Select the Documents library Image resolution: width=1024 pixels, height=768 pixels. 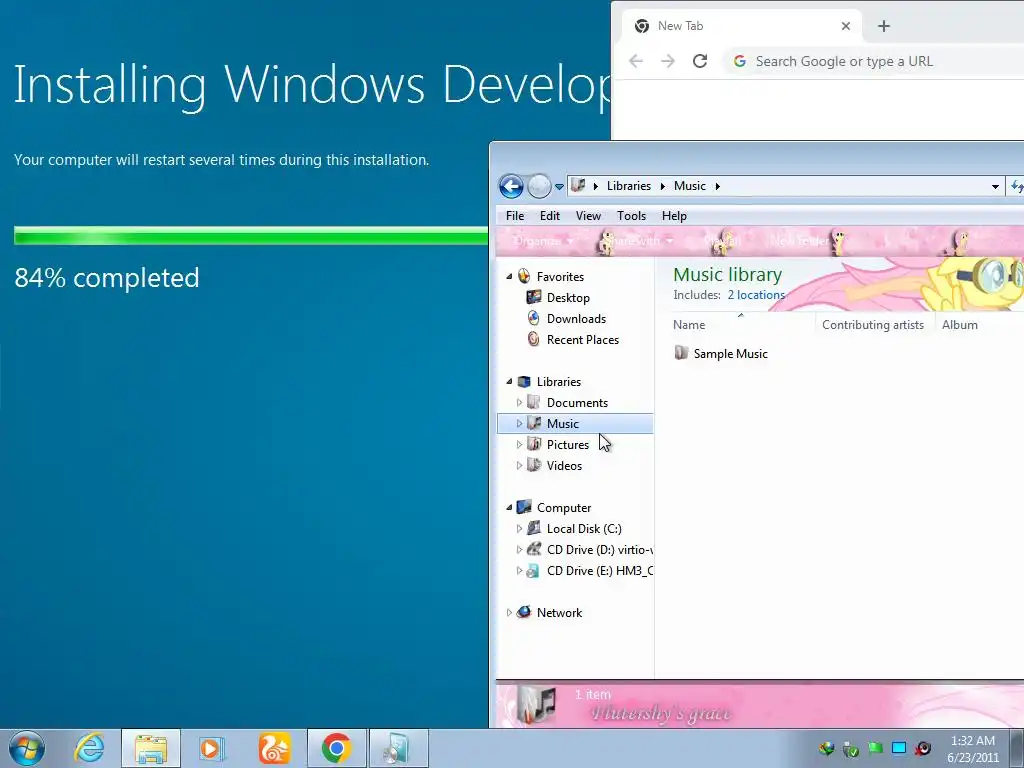pos(577,403)
